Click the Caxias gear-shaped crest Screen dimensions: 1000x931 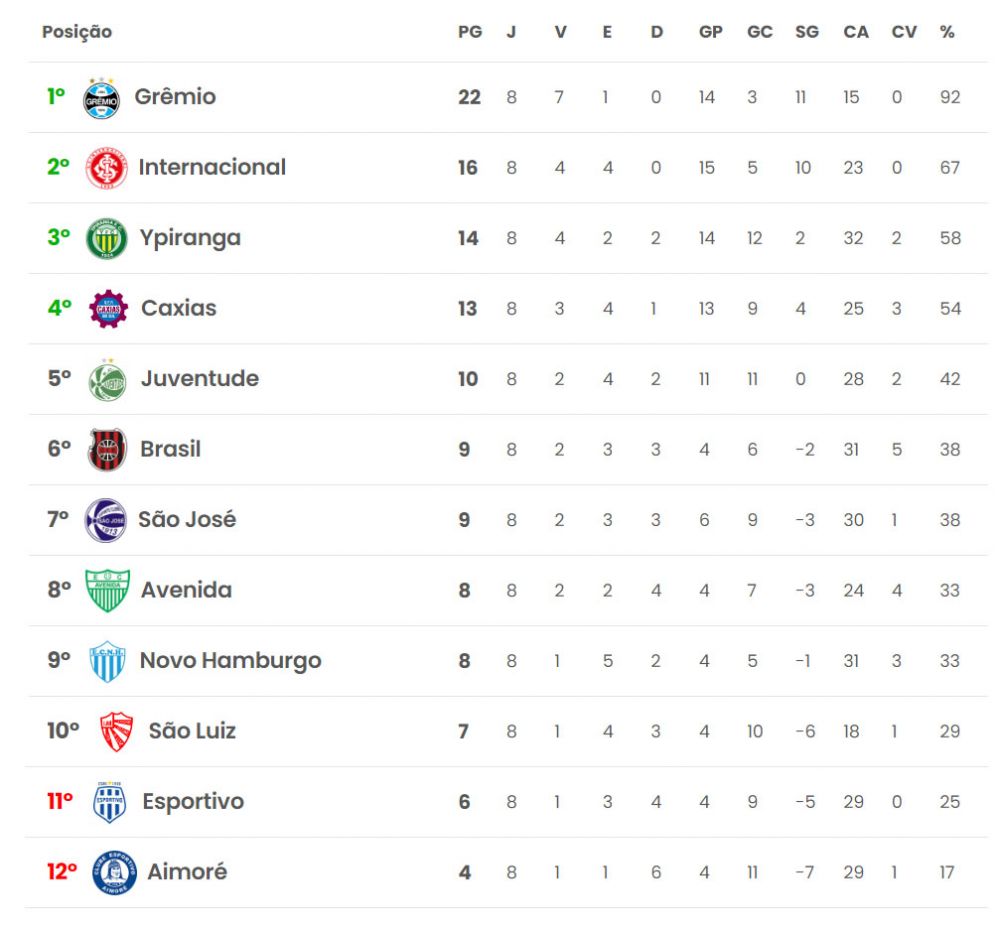tap(108, 309)
